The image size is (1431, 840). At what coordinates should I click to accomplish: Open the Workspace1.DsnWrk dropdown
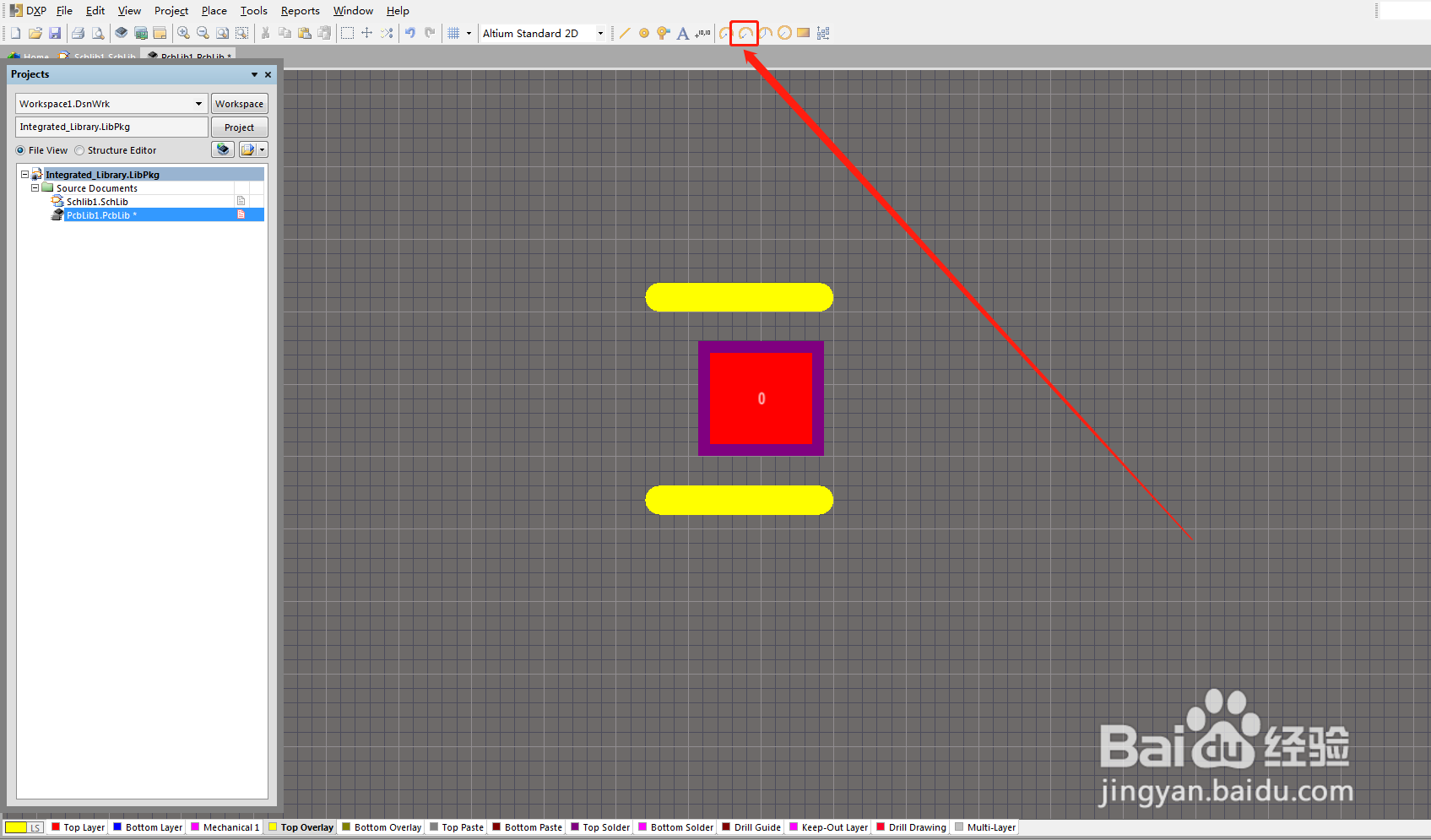(198, 104)
